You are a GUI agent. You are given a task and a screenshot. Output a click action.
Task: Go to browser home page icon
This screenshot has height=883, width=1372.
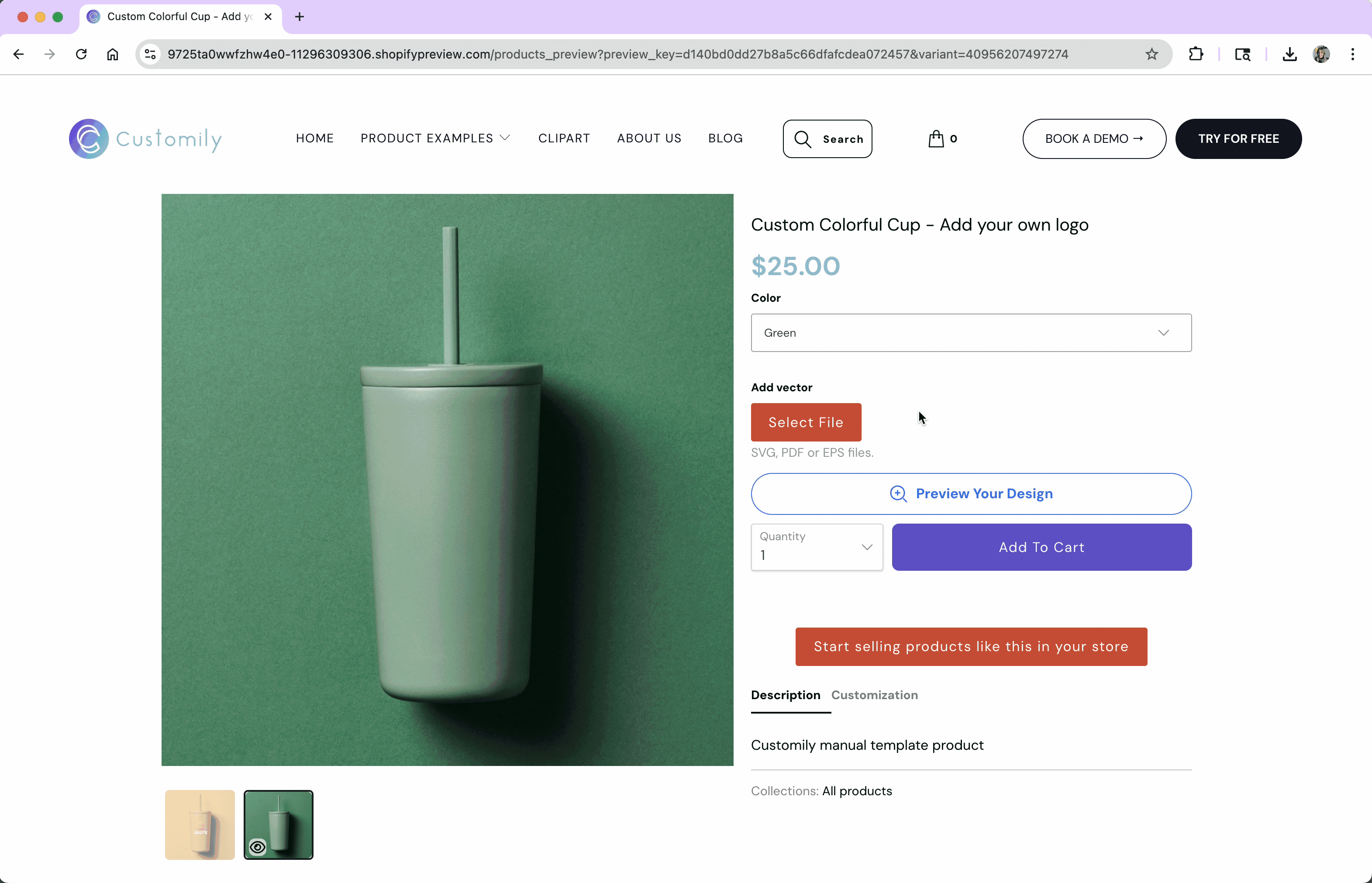(x=112, y=55)
